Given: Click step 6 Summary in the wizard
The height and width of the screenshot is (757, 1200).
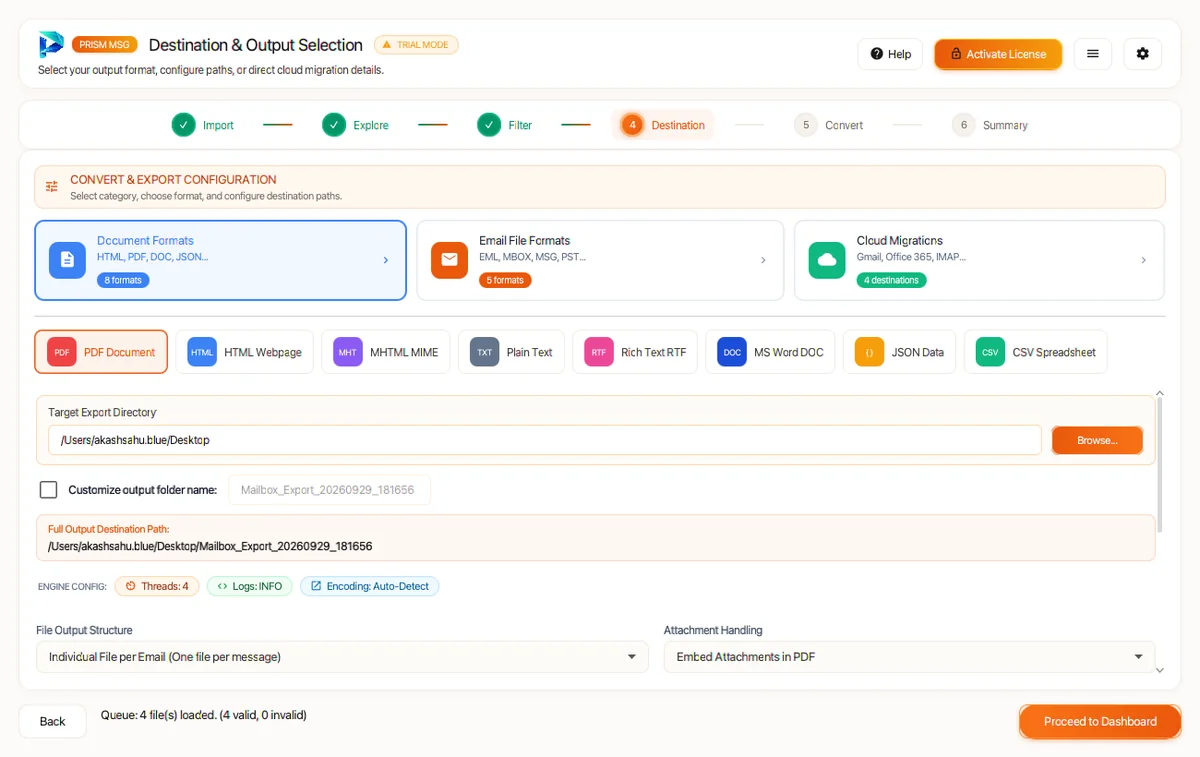Looking at the screenshot, I should 990,125.
